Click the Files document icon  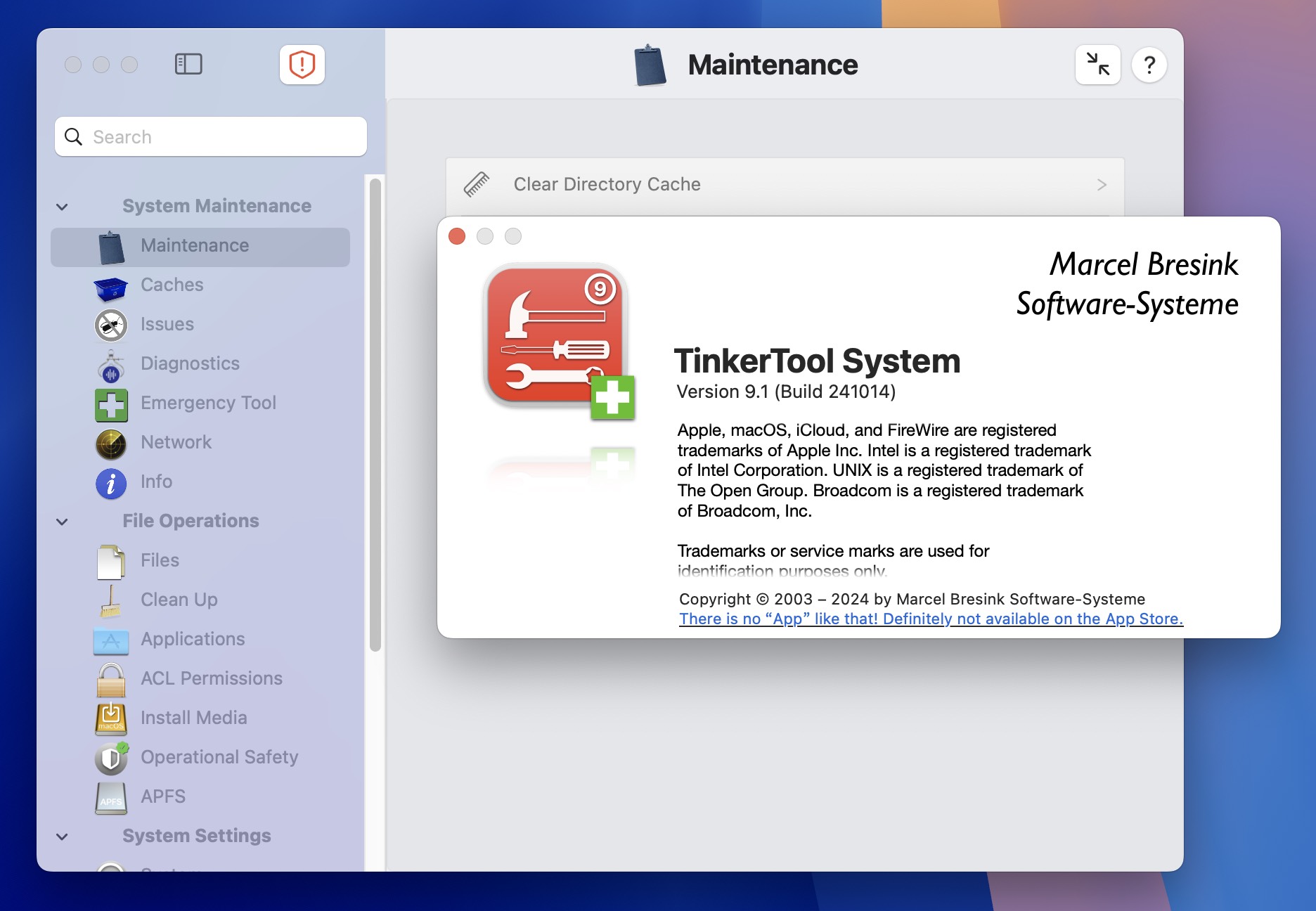click(111, 562)
